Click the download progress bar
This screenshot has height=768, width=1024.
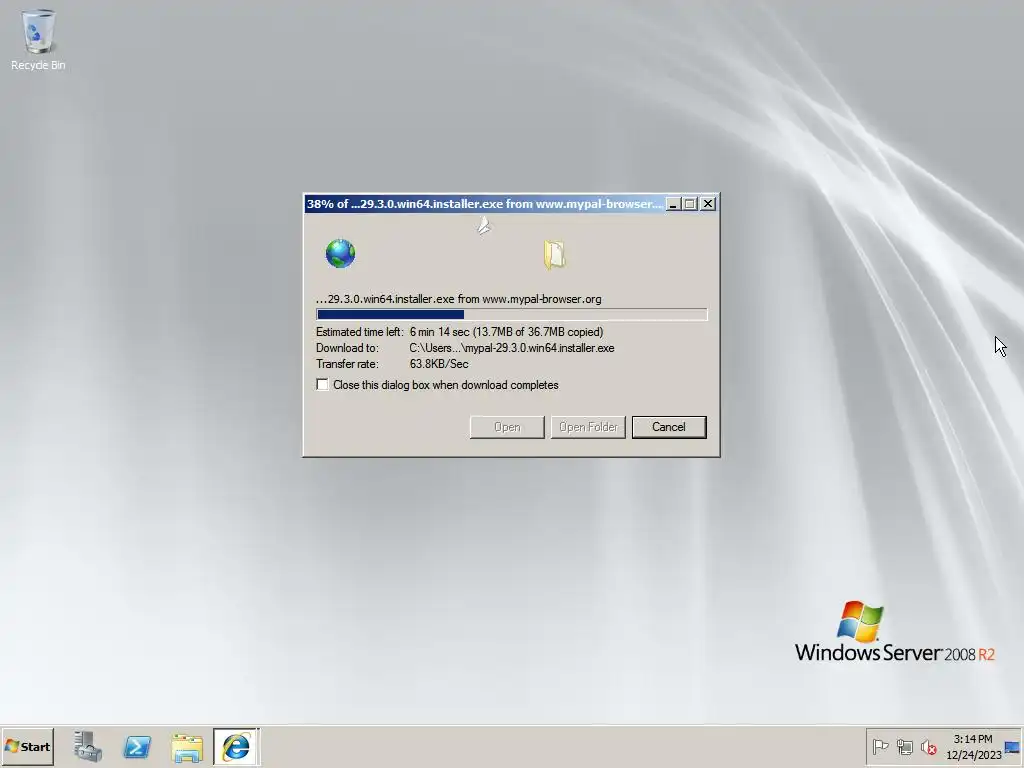tap(511, 315)
